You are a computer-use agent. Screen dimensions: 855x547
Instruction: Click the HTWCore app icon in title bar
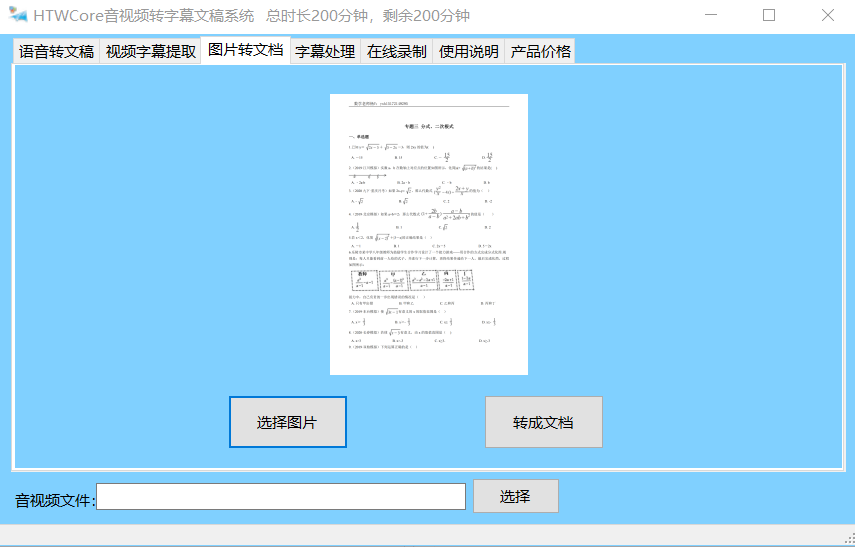(x=17, y=16)
